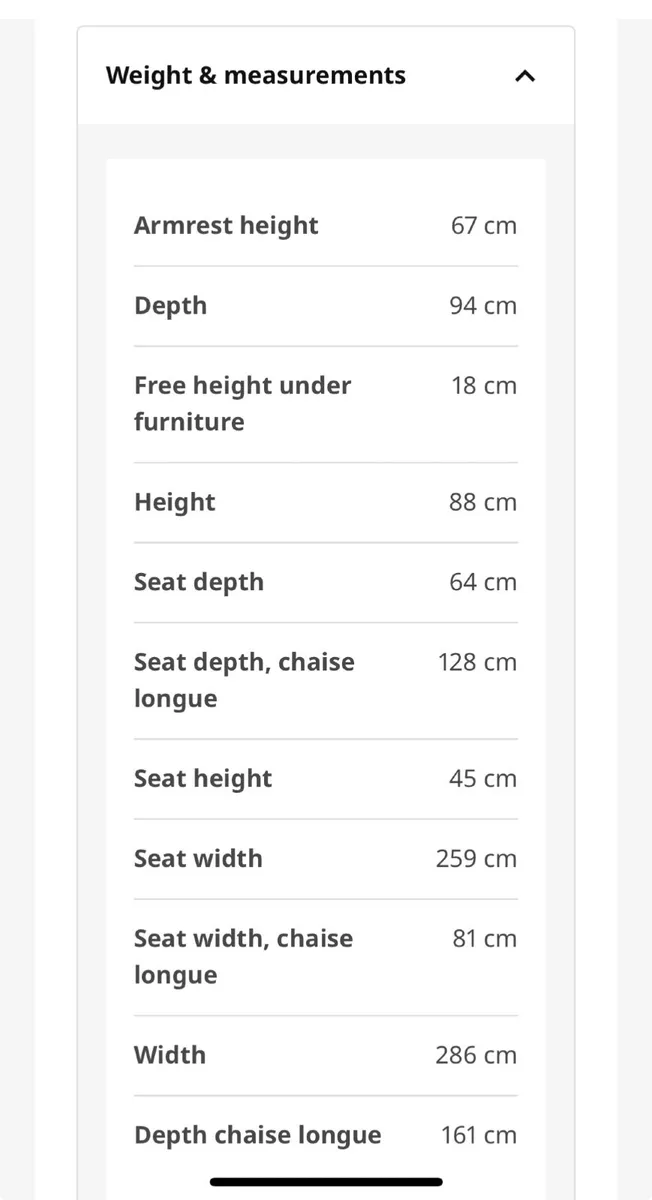Select the Armrest height row label
Viewport: 652px width, 1200px height.
[x=226, y=225]
